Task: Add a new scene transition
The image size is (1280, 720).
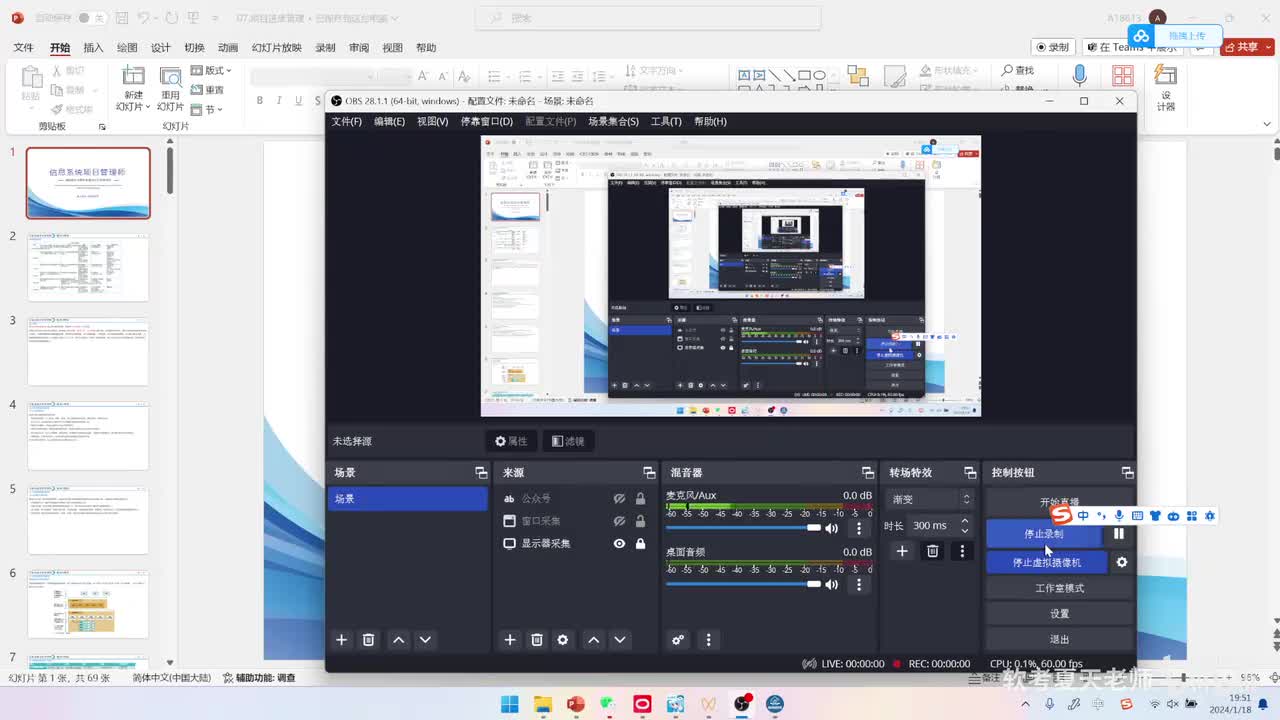Action: 902,551
